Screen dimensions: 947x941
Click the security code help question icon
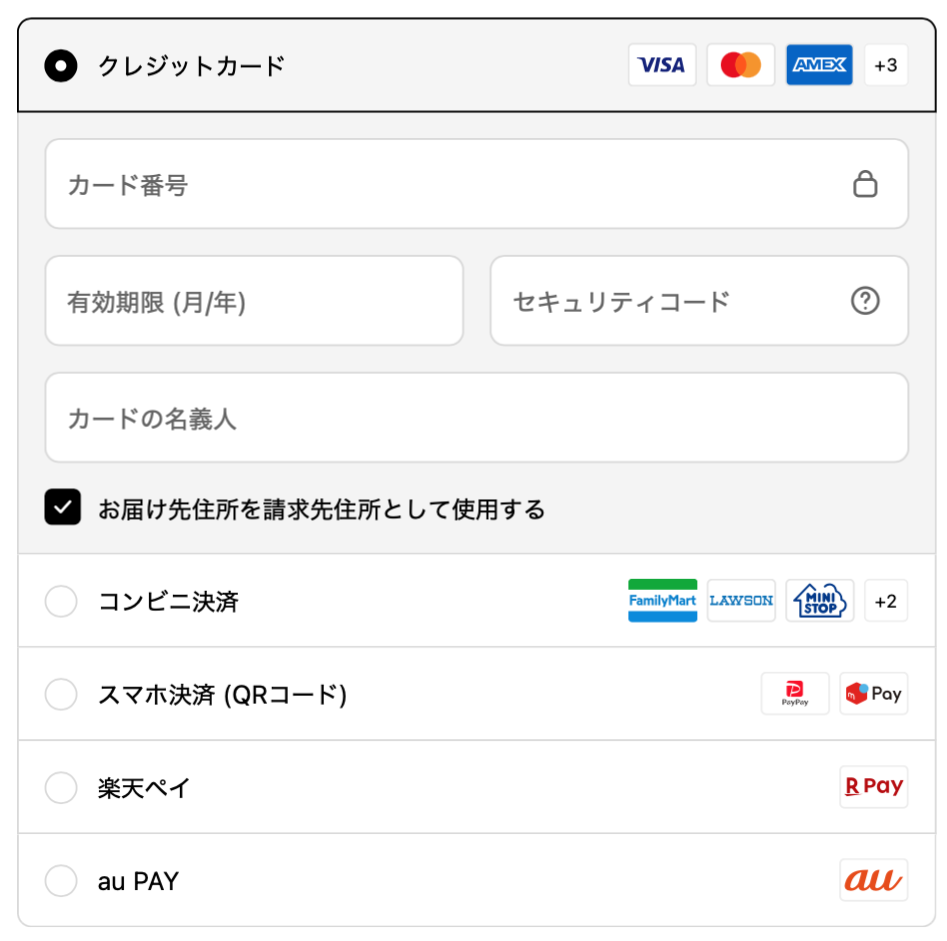tap(865, 301)
